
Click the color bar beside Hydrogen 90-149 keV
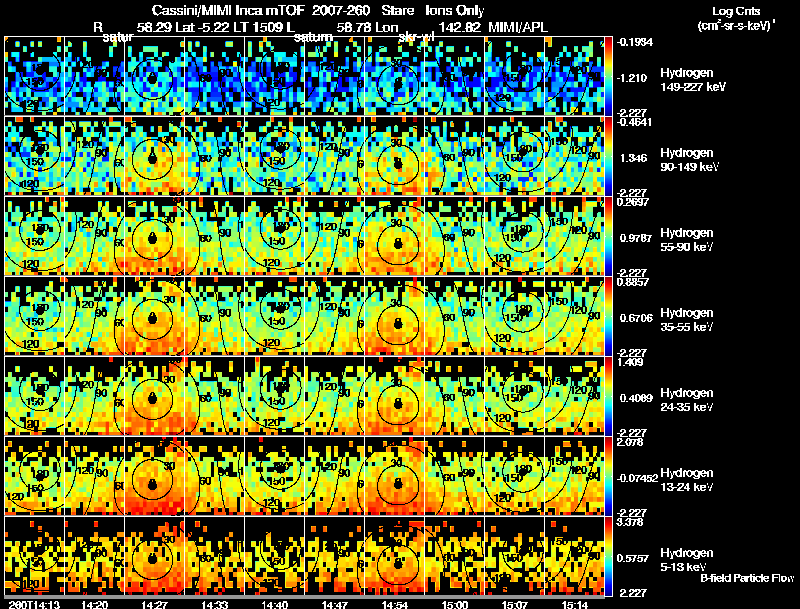[608, 156]
